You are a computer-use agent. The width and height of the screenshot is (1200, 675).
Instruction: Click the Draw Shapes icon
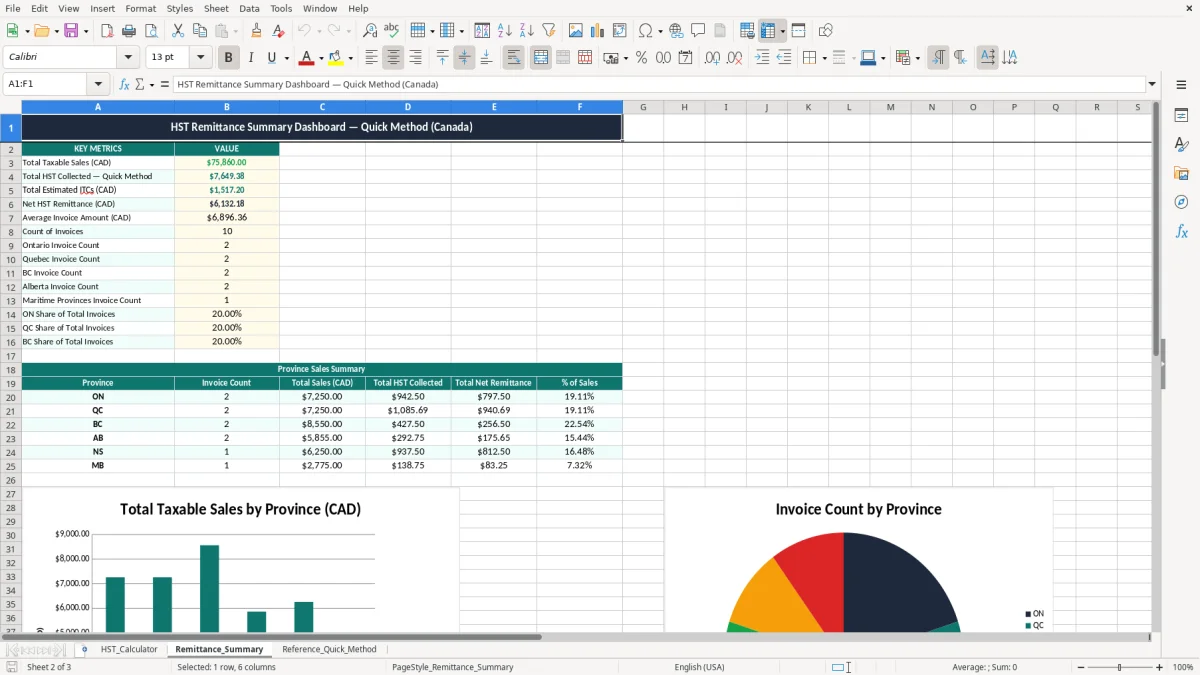click(x=826, y=31)
